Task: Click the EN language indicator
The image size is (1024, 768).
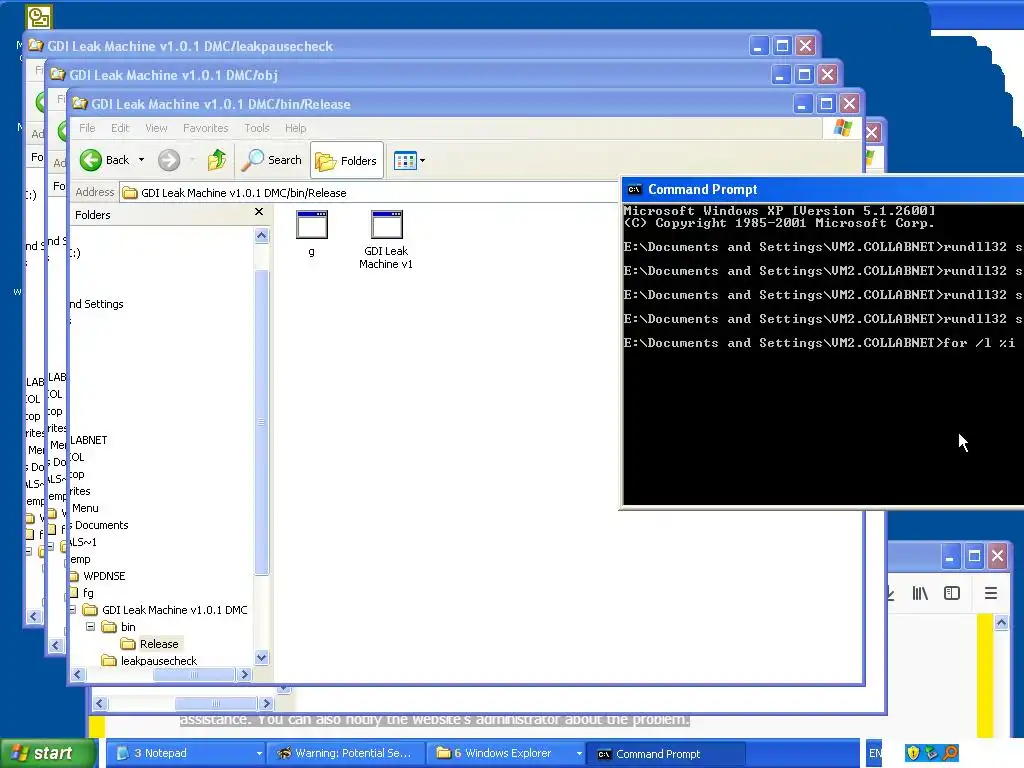Action: [x=874, y=753]
